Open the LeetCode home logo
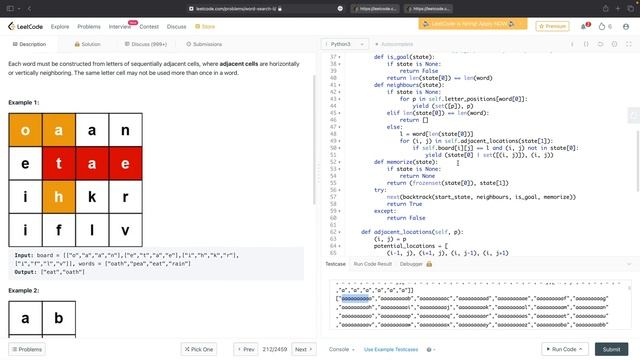The image size is (640, 360). [25, 27]
